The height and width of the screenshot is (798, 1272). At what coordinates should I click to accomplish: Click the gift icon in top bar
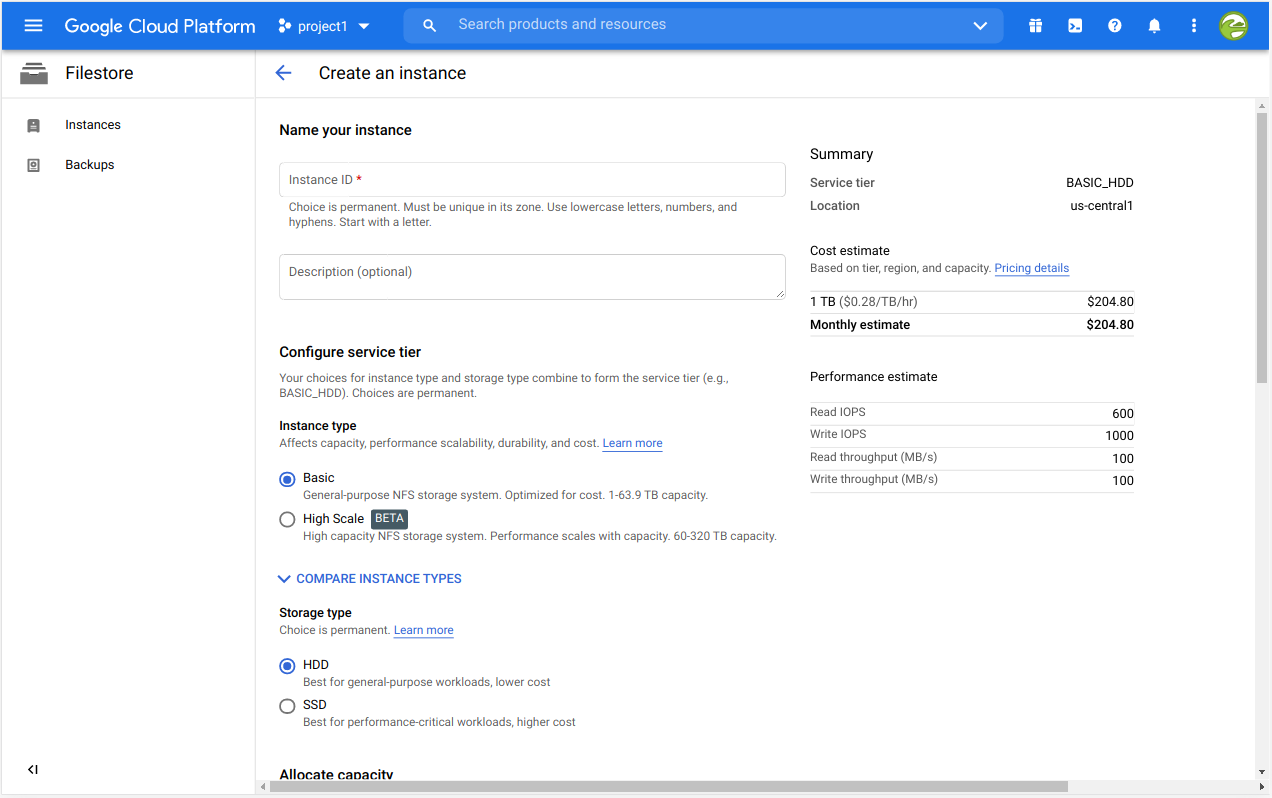coord(1035,26)
